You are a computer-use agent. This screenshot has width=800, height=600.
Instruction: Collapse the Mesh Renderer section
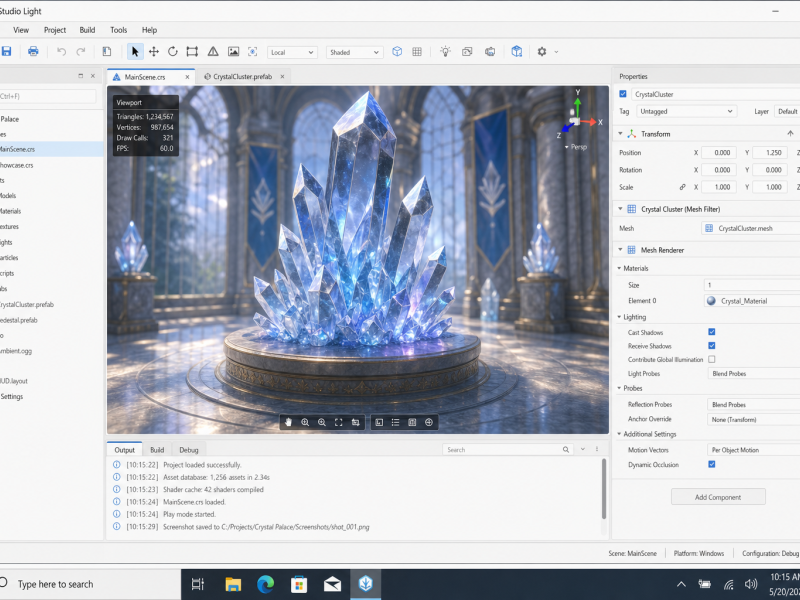point(620,250)
